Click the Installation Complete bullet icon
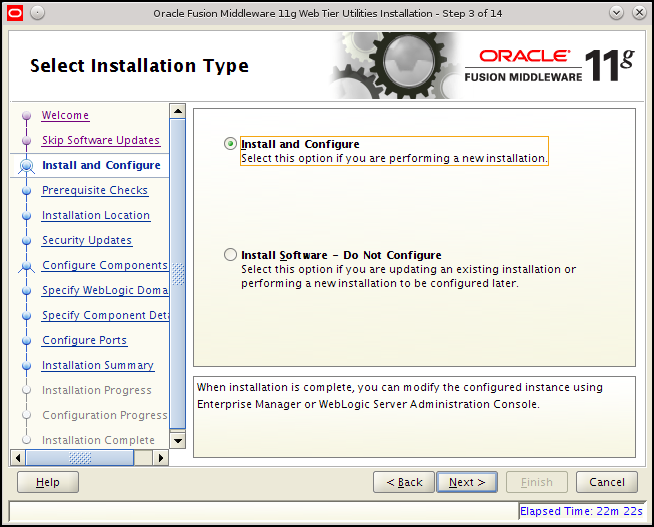 pyautogui.click(x=26, y=440)
